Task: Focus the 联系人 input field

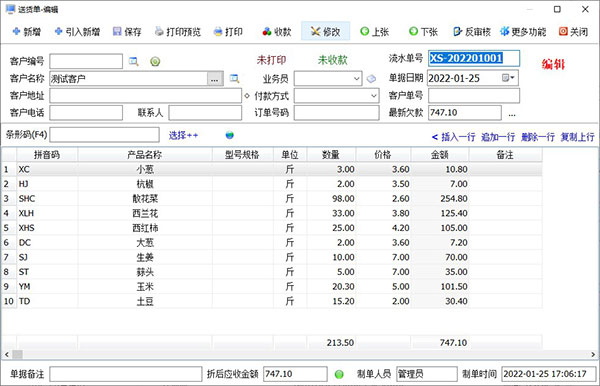Action: [x=205, y=113]
